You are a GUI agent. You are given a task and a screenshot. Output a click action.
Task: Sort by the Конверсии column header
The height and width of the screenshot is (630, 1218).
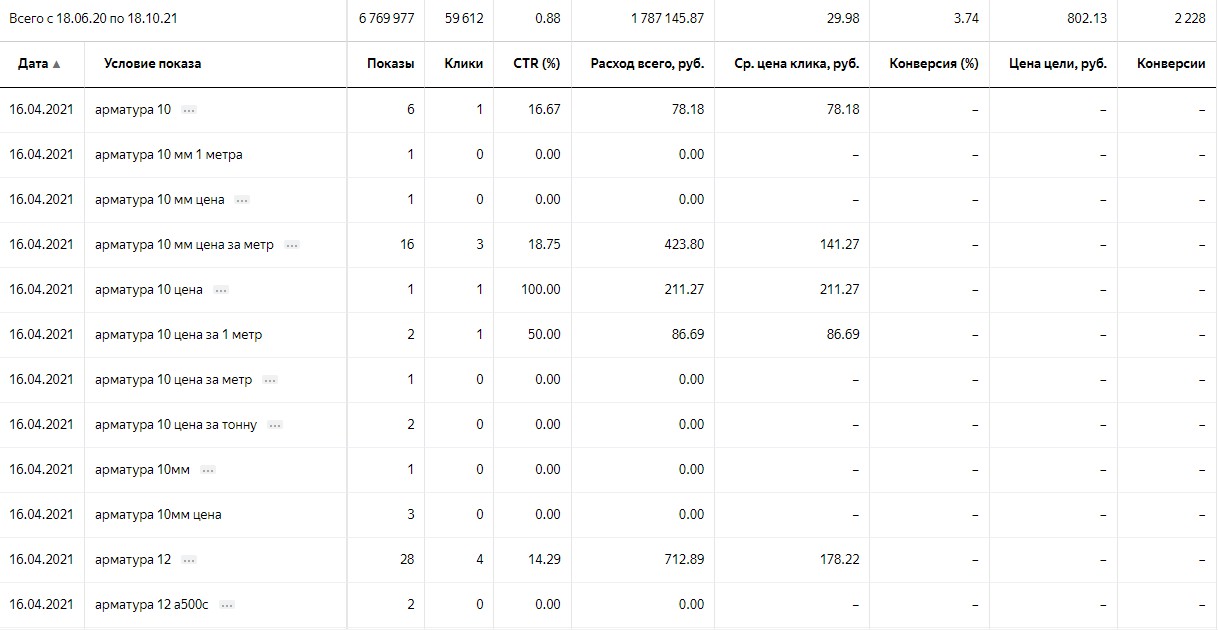[1171, 64]
